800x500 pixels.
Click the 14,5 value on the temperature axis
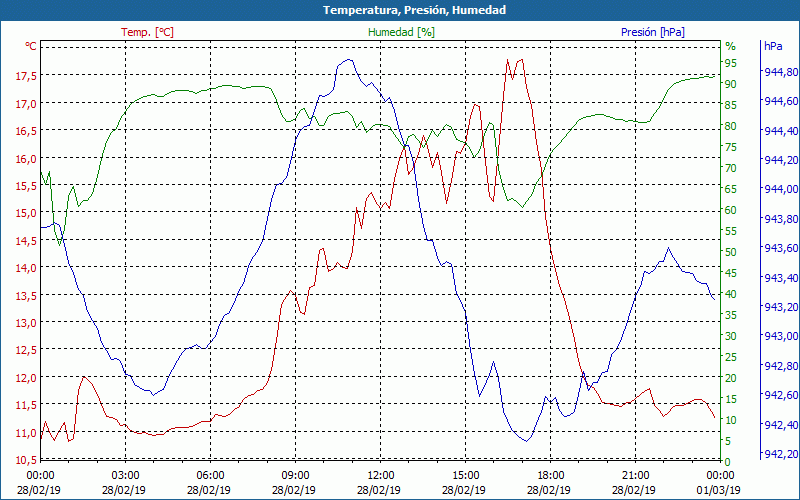click(x=26, y=241)
